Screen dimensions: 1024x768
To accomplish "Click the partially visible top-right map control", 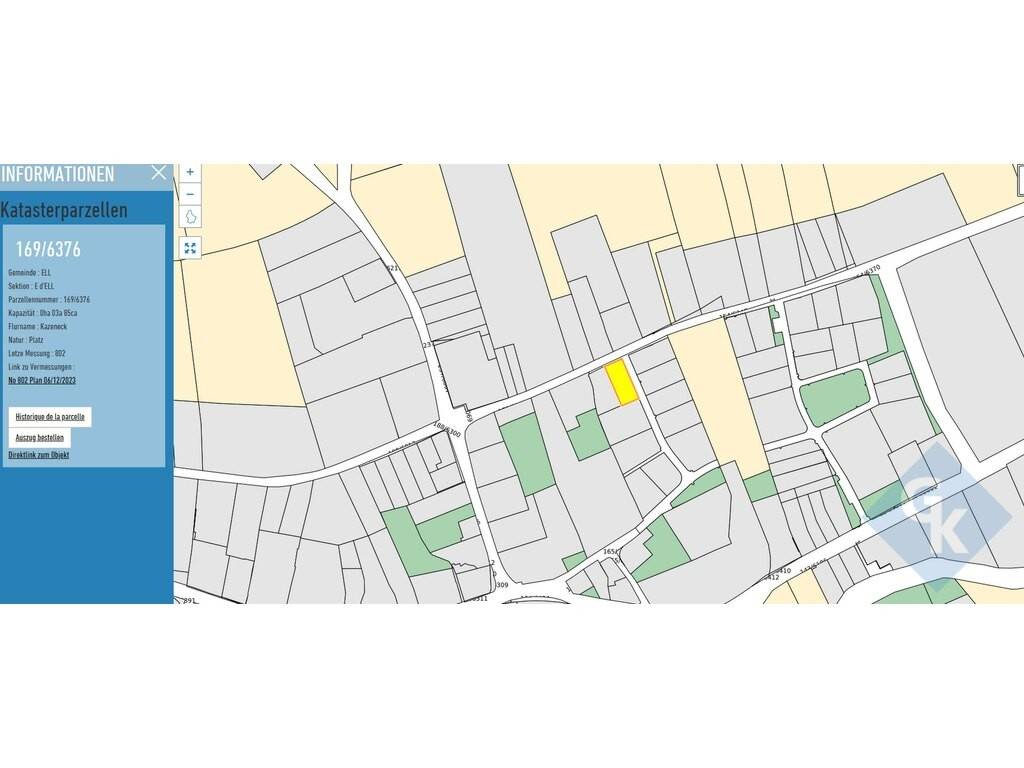I will tap(1019, 180).
